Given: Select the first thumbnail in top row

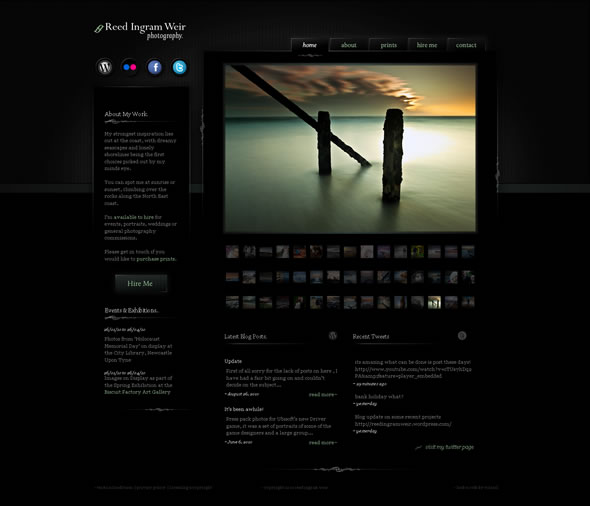Looking at the screenshot, I should 232,252.
